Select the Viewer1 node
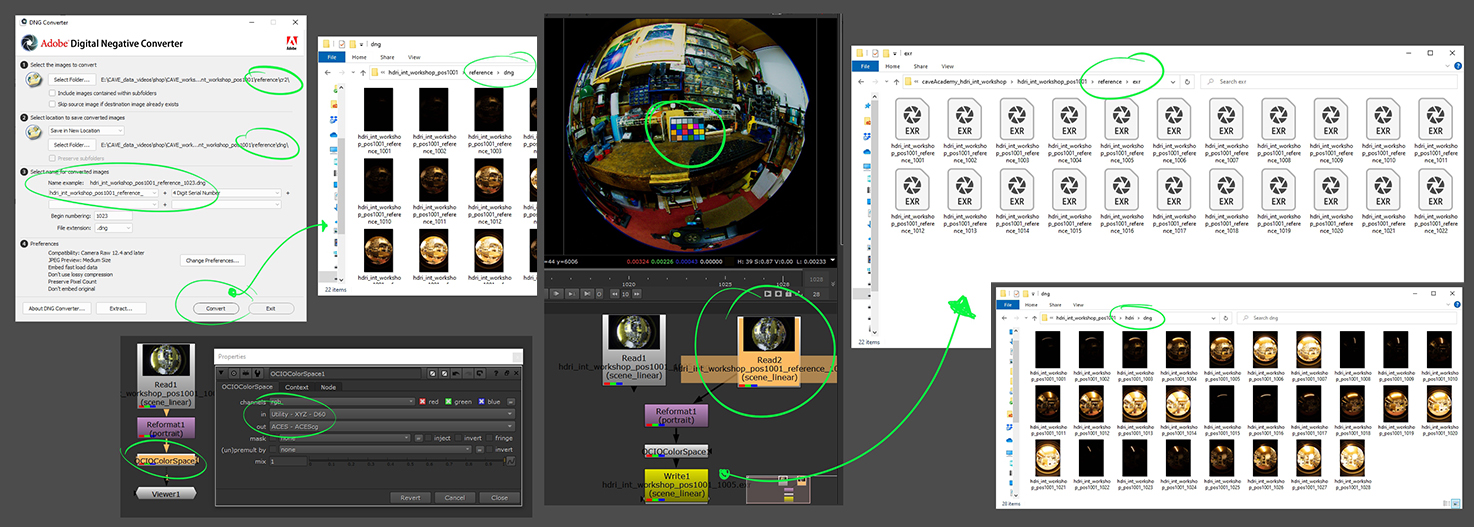This screenshot has height=527, width=1474. (x=167, y=493)
